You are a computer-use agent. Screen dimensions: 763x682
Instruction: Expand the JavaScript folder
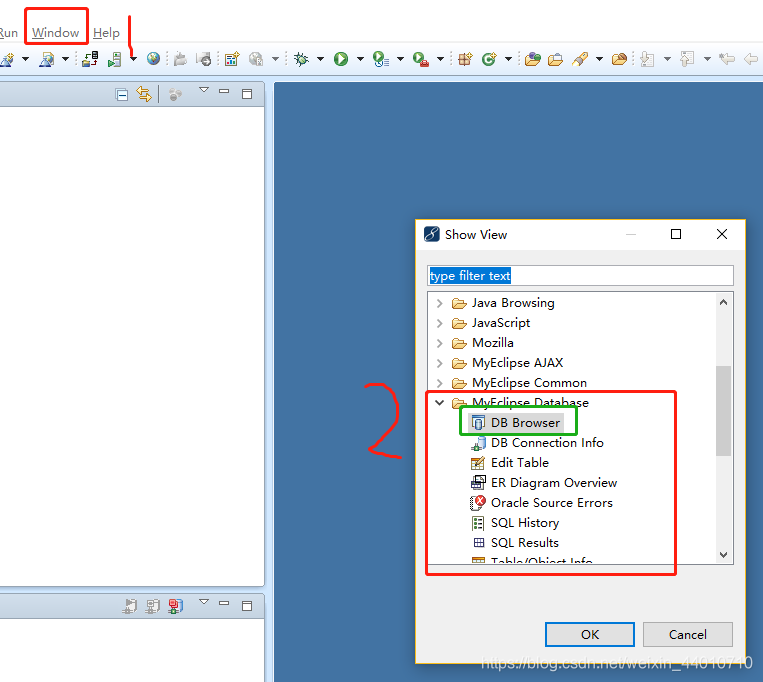tap(439, 323)
